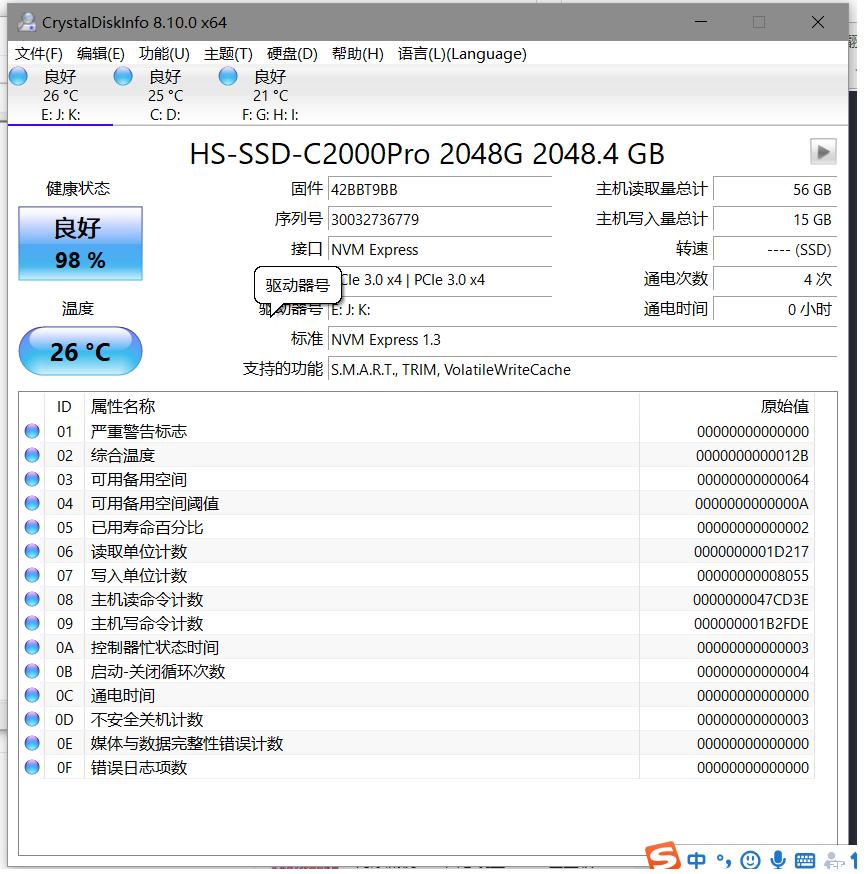Image resolution: width=866 pixels, height=874 pixels.
Task: Open the 功能(U) menu
Action: (x=164, y=54)
